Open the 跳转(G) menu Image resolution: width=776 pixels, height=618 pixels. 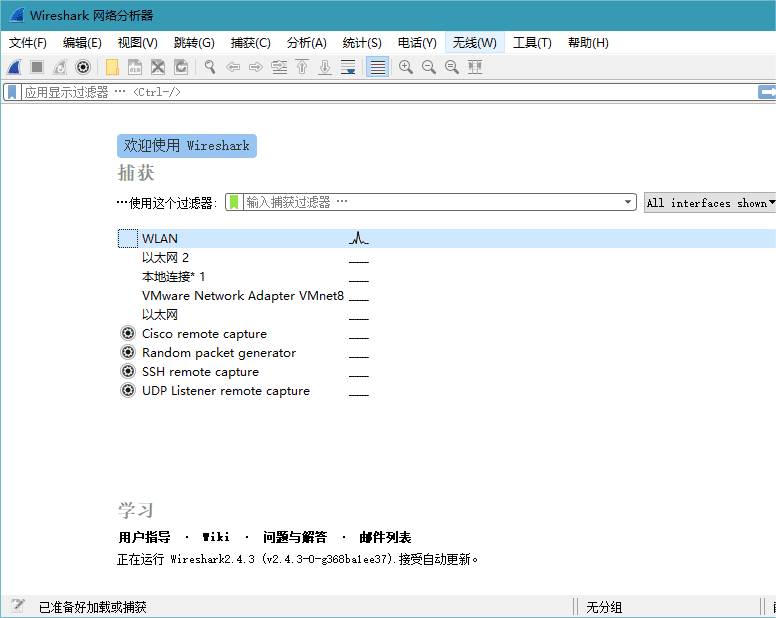click(x=194, y=43)
